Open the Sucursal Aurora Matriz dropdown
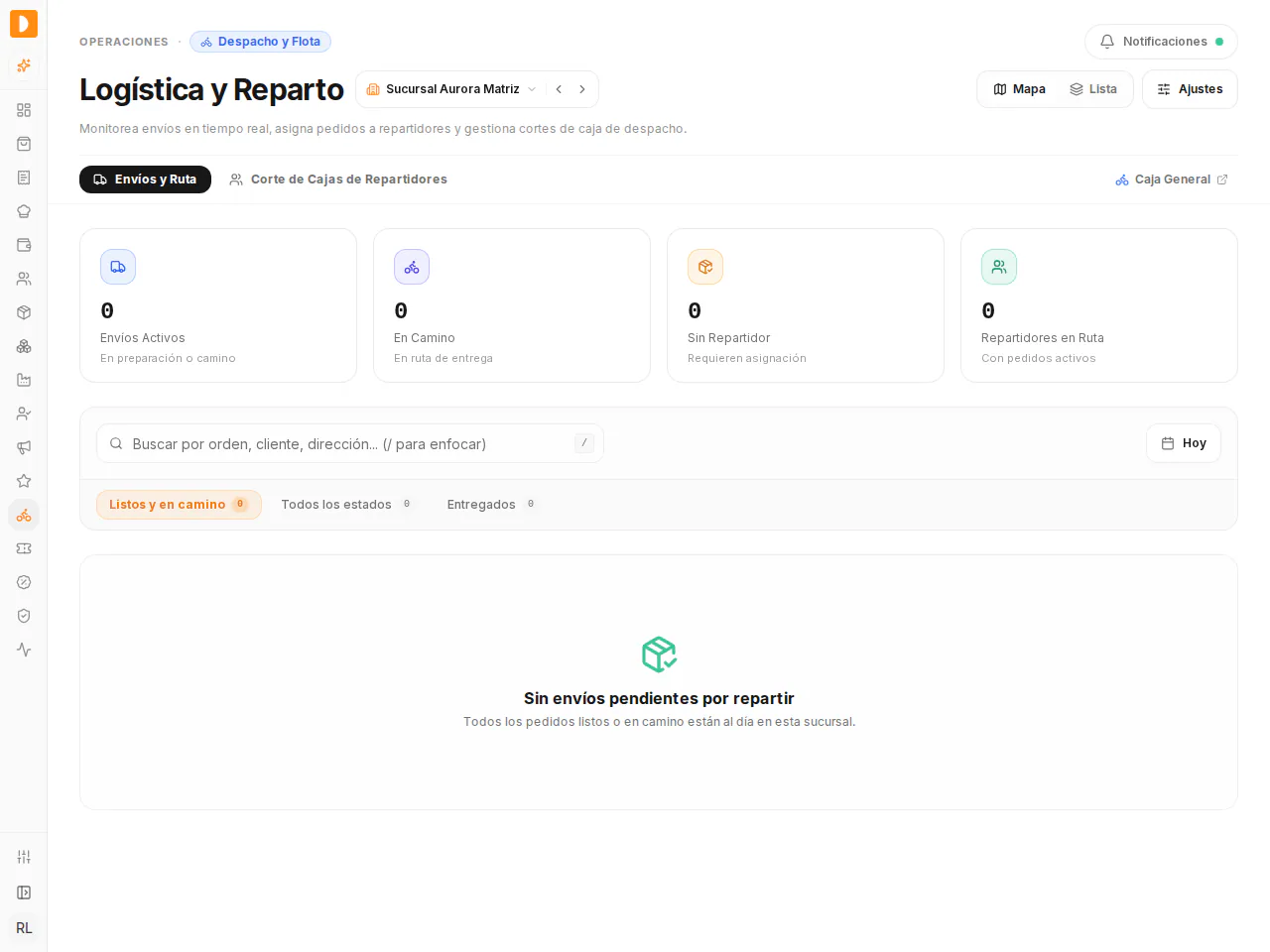The width and height of the screenshot is (1270, 952). coord(451,89)
